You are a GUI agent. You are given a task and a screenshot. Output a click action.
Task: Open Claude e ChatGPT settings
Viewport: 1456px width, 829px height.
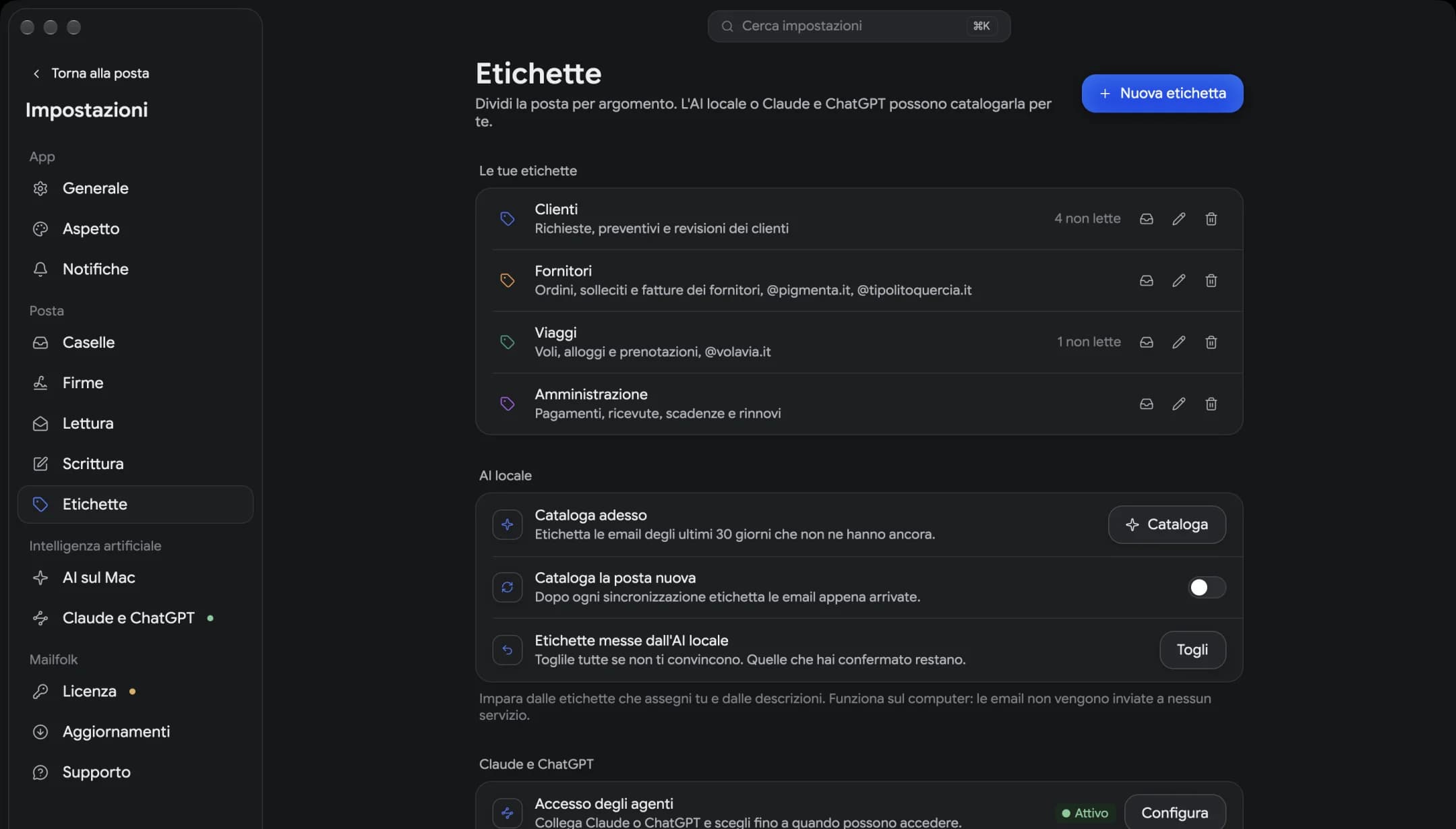[135, 618]
